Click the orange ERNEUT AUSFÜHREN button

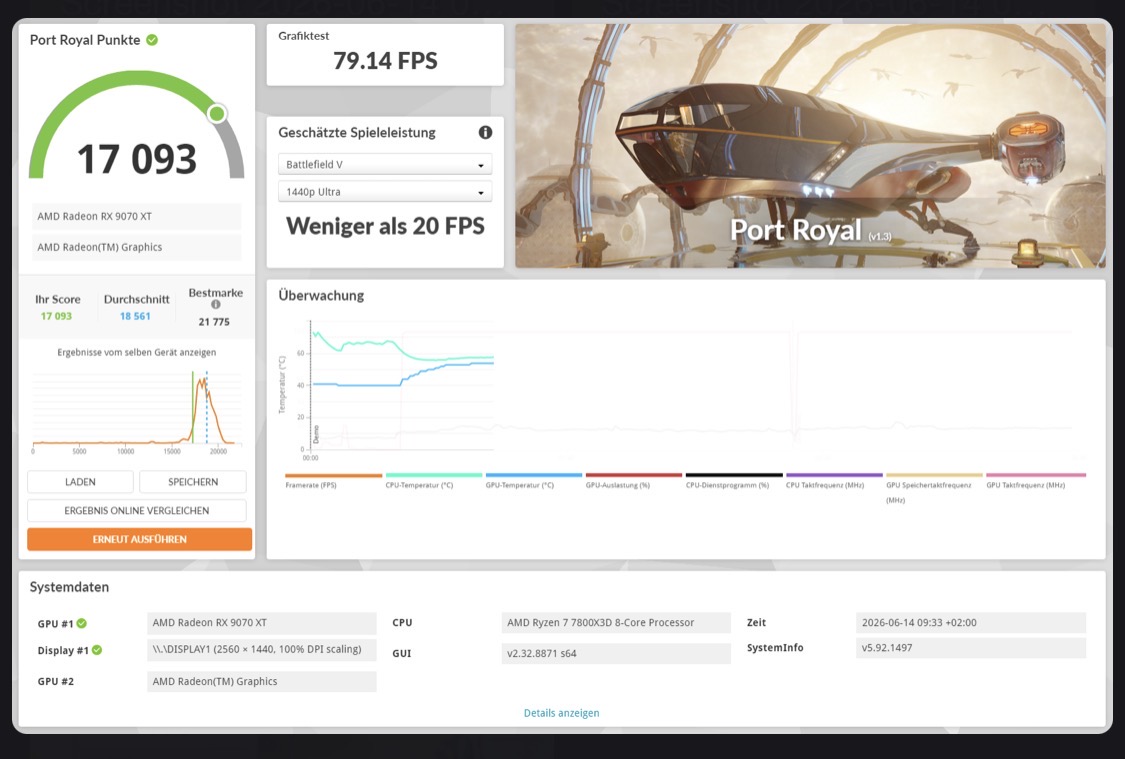click(140, 539)
